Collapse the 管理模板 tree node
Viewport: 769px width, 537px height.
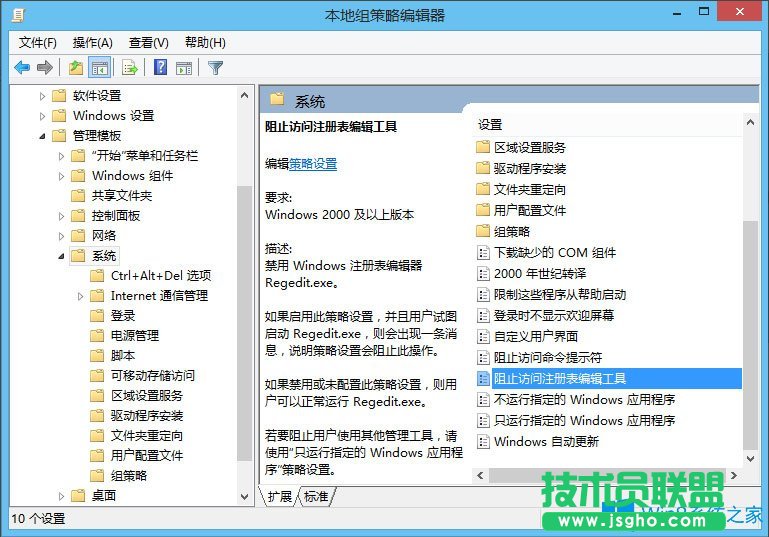point(42,136)
